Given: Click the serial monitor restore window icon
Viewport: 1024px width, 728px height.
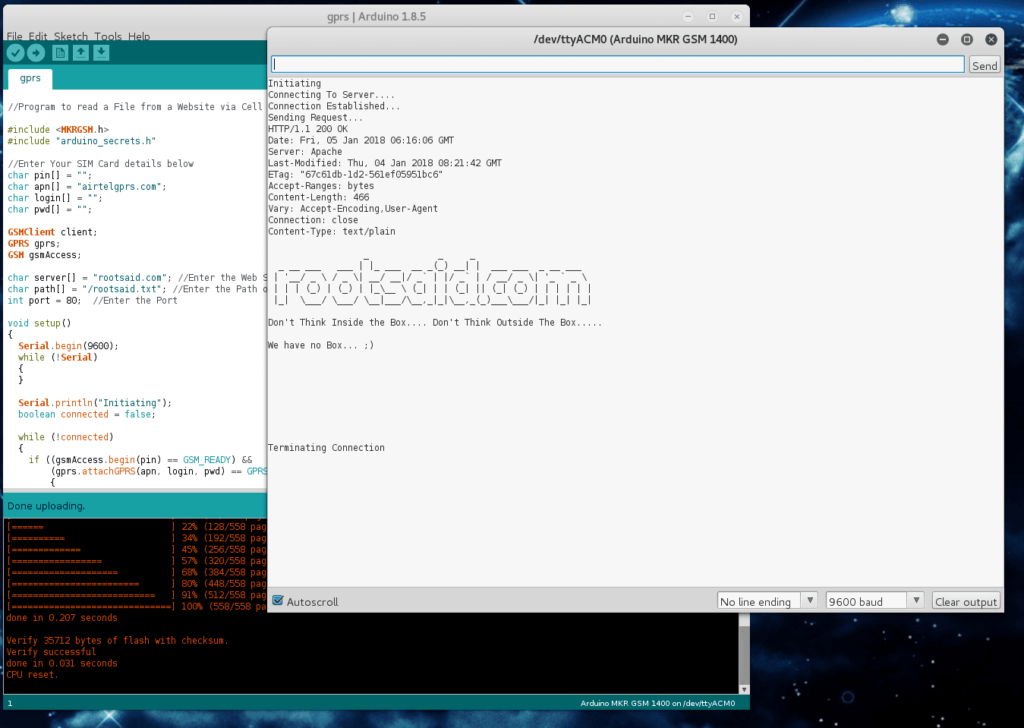Looking at the screenshot, I should (967, 40).
